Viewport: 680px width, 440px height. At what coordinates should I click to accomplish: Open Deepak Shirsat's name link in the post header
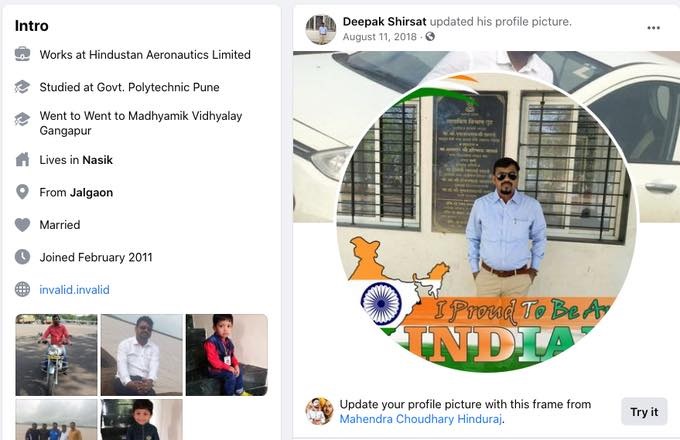tap(384, 21)
